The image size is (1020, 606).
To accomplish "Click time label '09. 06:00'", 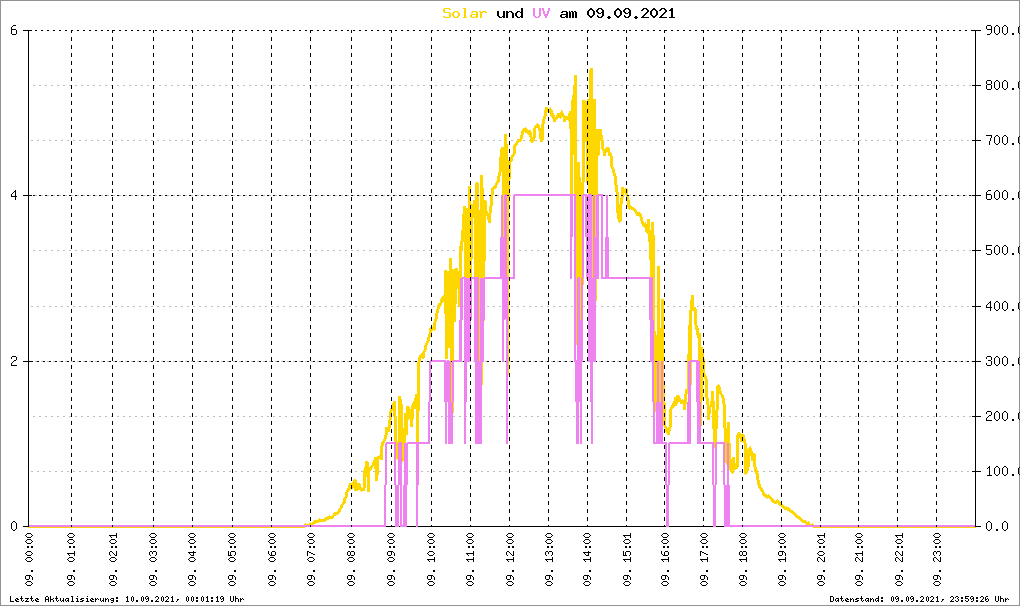I will (x=272, y=560).
